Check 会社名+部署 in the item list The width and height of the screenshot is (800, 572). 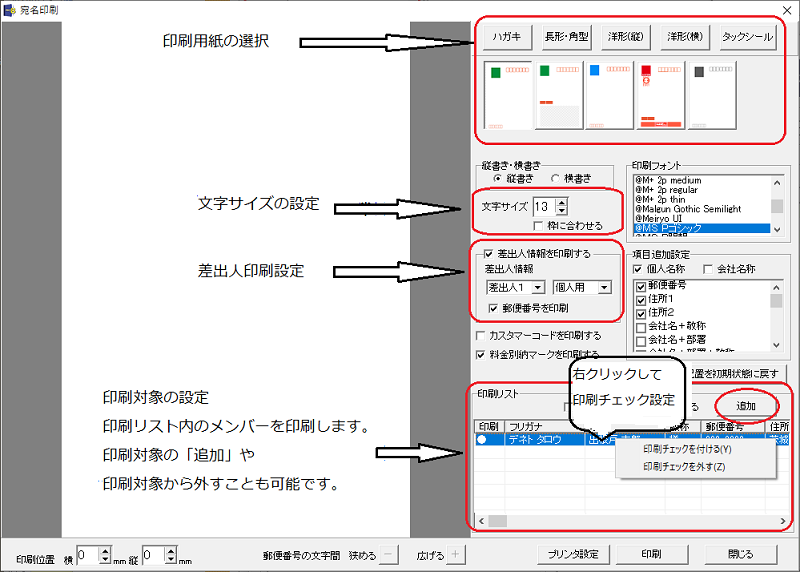click(x=641, y=341)
